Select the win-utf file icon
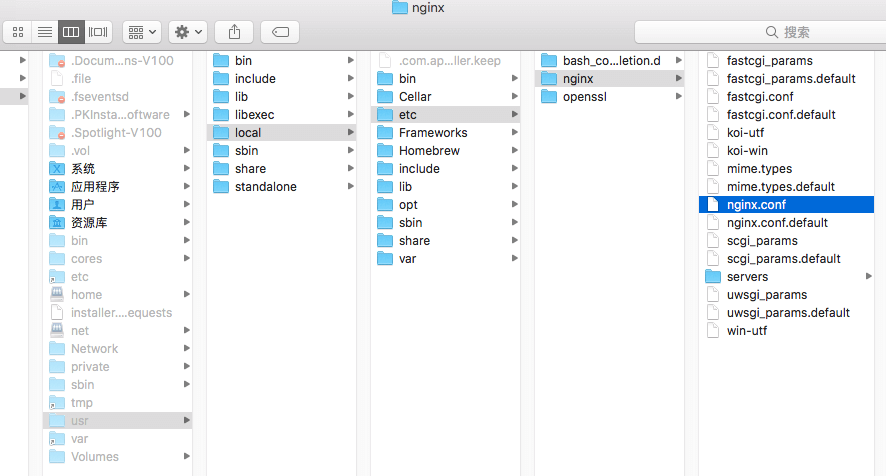Image resolution: width=886 pixels, height=476 pixels. [x=713, y=331]
